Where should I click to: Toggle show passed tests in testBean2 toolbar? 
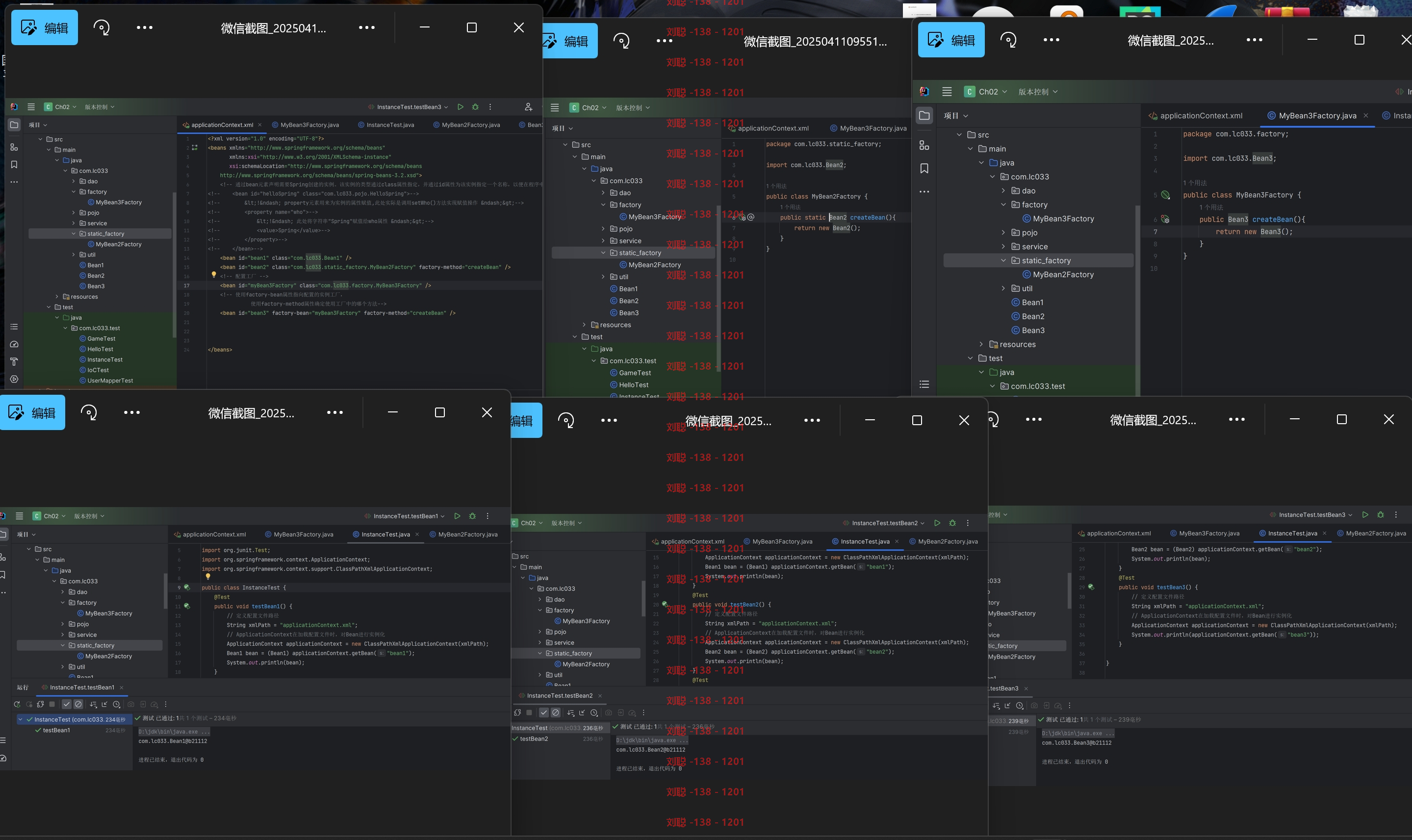544,713
